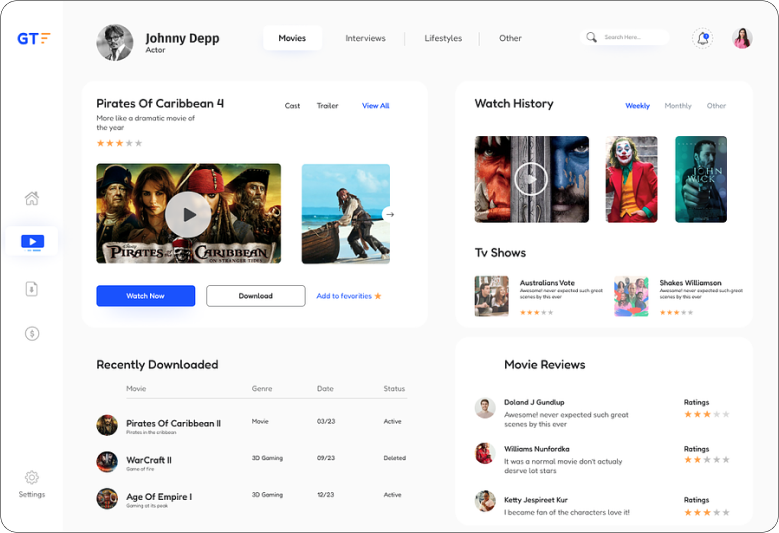Click Williams Nunfordka reviewer avatar
The image size is (779, 533).
[485, 453]
